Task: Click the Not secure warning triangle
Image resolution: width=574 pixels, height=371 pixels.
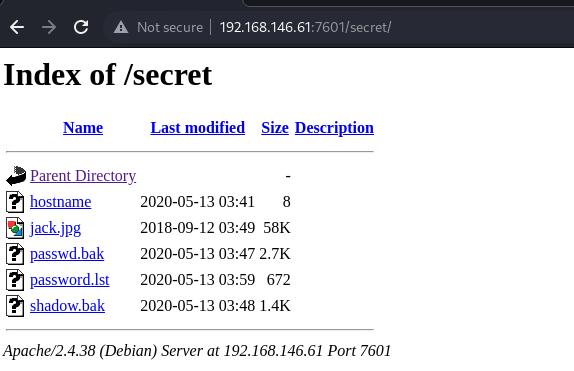Action: click(121, 27)
